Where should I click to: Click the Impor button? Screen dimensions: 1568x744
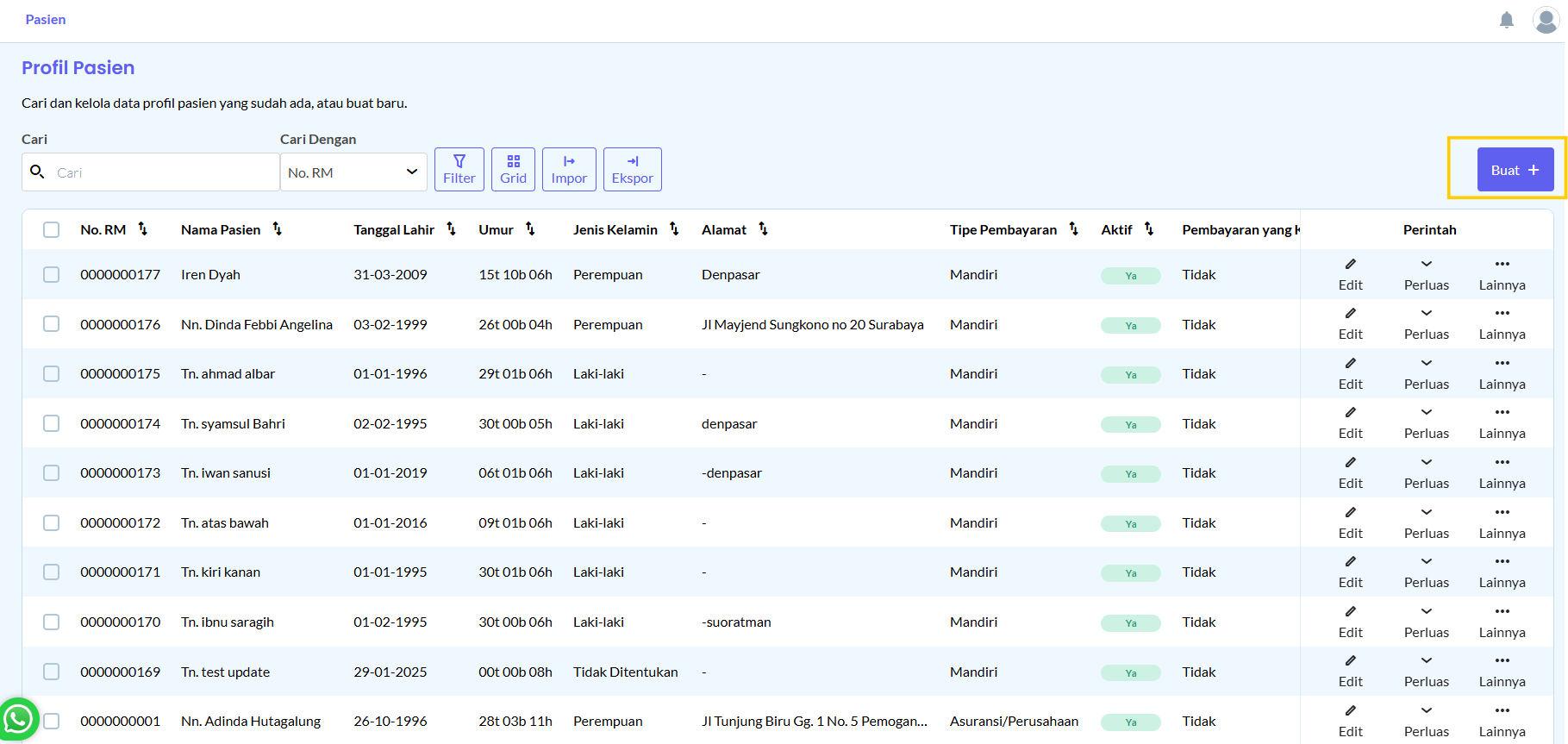[x=569, y=169]
